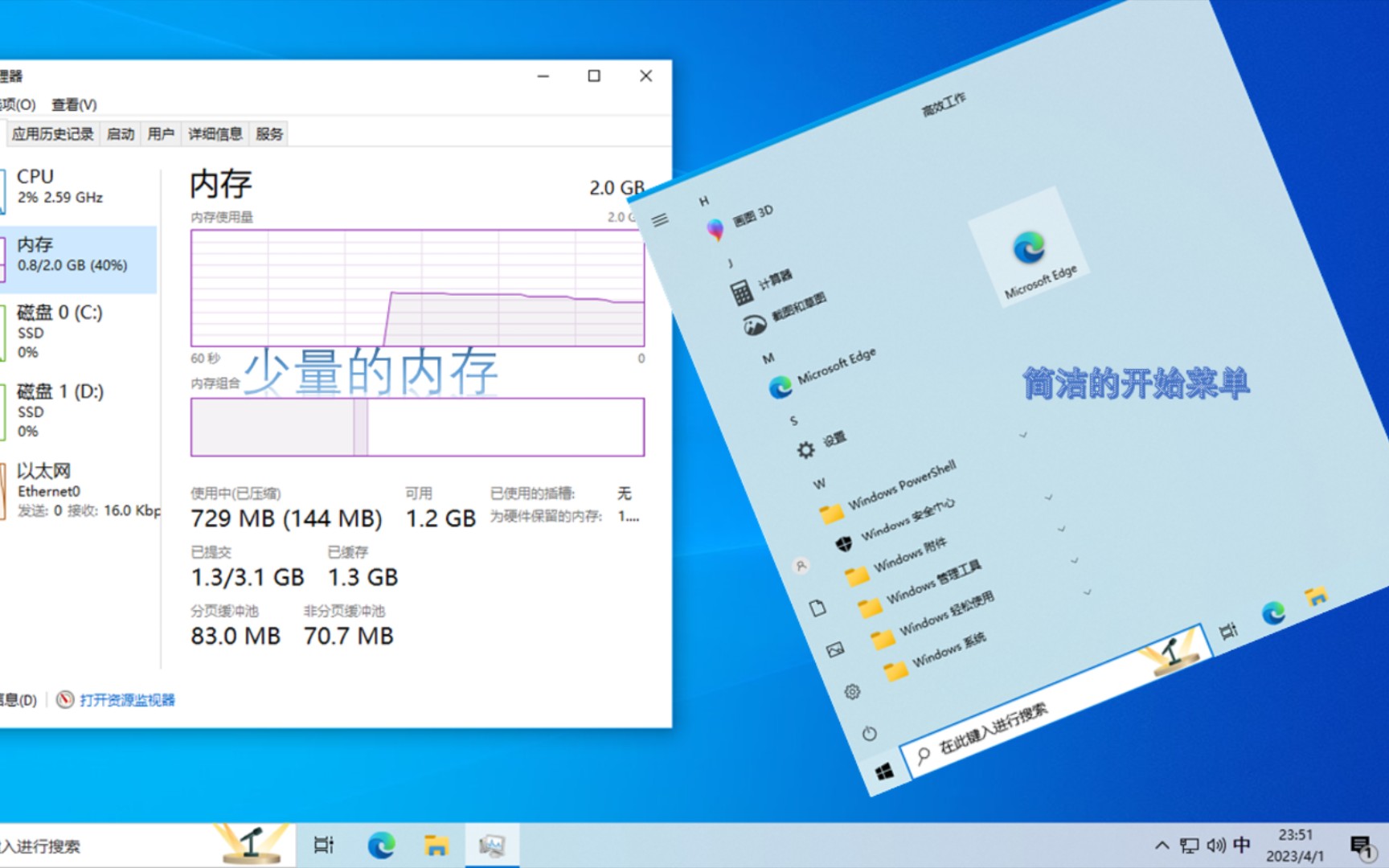Image resolution: width=1389 pixels, height=868 pixels.
Task: Open 截图和草图 in Start menu list
Action: point(784,314)
